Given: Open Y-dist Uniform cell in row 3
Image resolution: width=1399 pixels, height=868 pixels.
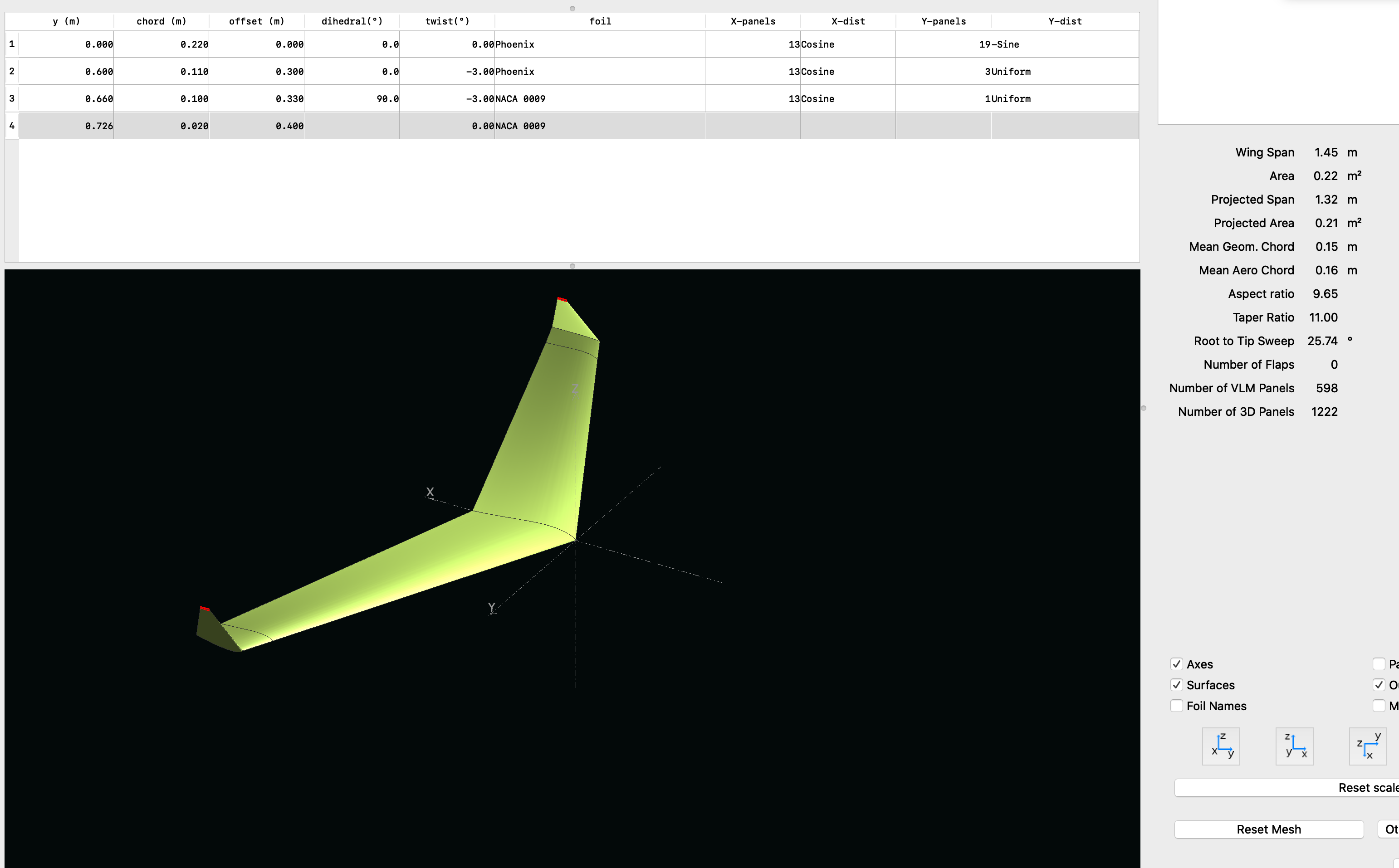Looking at the screenshot, I should [x=1064, y=99].
